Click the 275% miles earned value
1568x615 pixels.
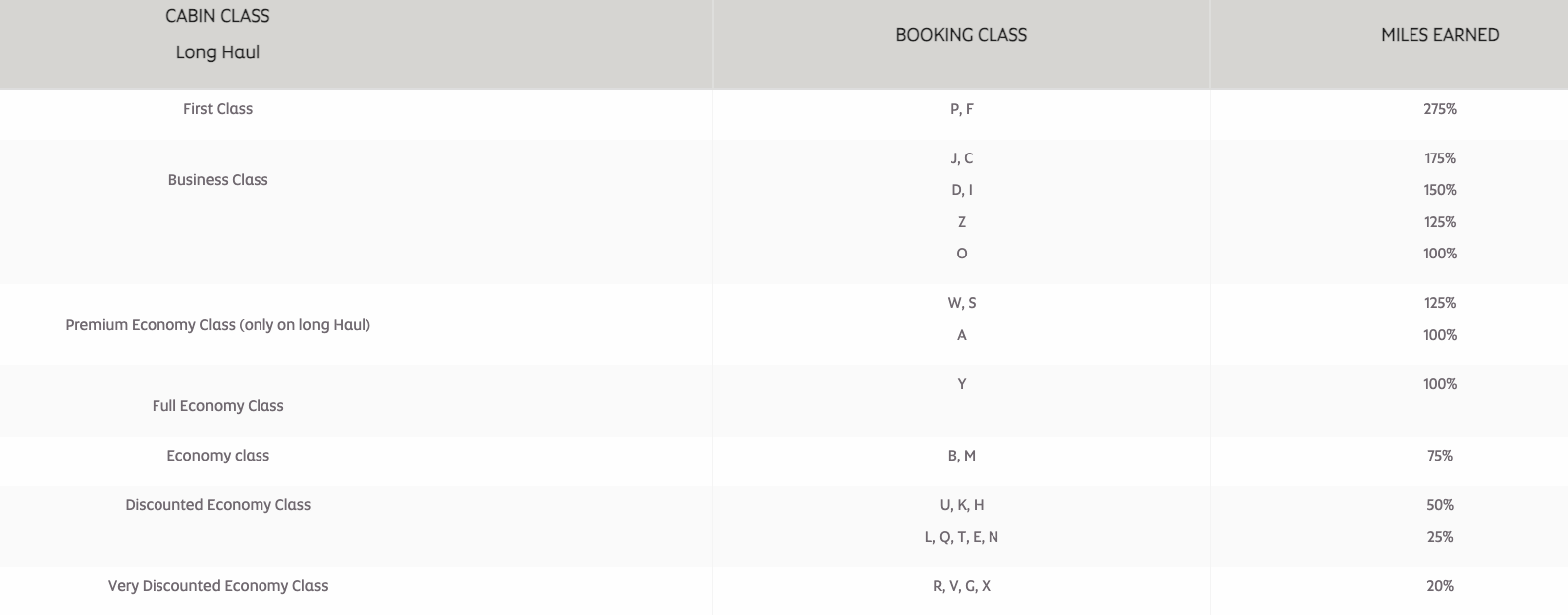[x=1439, y=109]
